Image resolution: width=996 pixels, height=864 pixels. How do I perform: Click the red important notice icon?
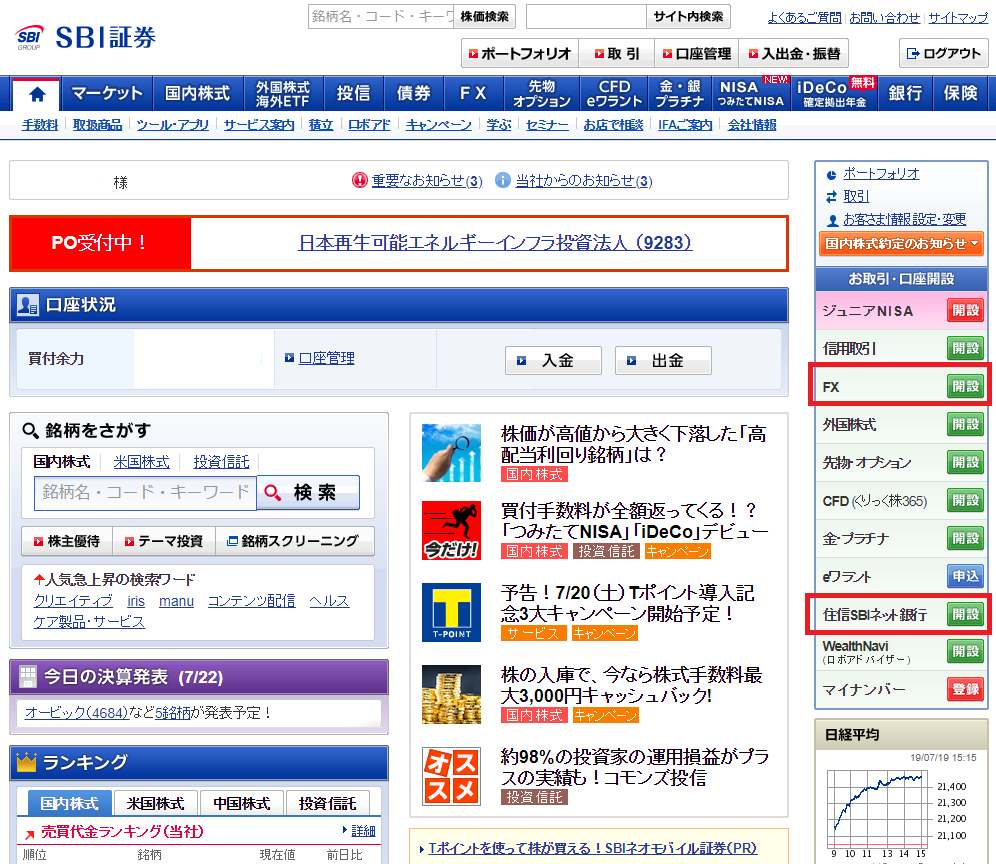(x=360, y=180)
